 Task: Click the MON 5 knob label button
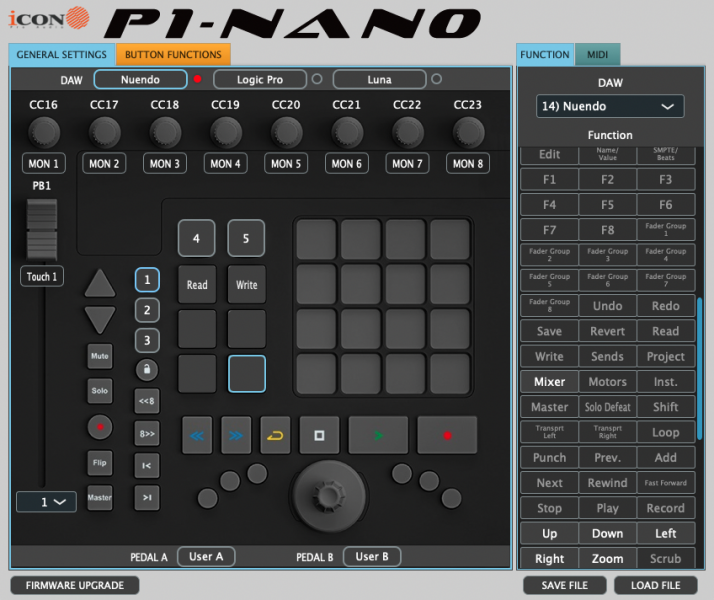coord(286,163)
